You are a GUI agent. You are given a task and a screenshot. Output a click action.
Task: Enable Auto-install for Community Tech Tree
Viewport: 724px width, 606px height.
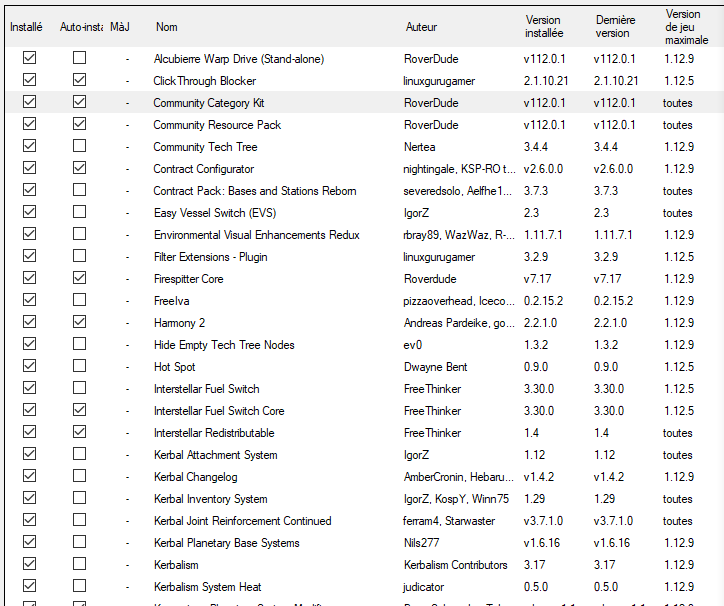pyautogui.click(x=79, y=146)
